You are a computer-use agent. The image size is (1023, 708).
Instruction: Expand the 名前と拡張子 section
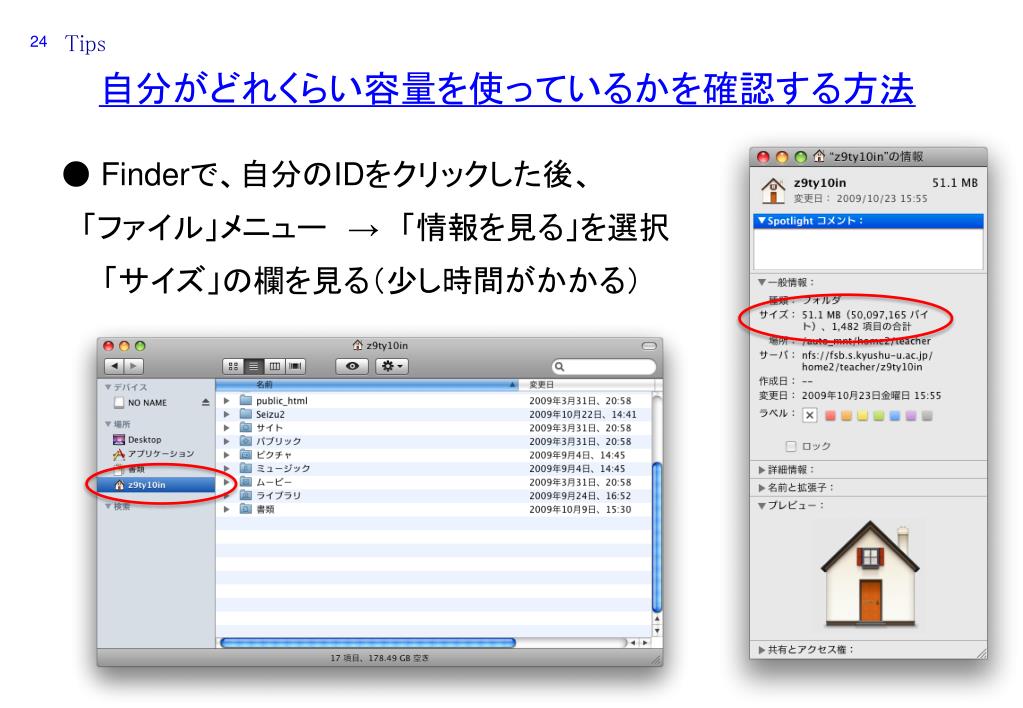point(761,487)
